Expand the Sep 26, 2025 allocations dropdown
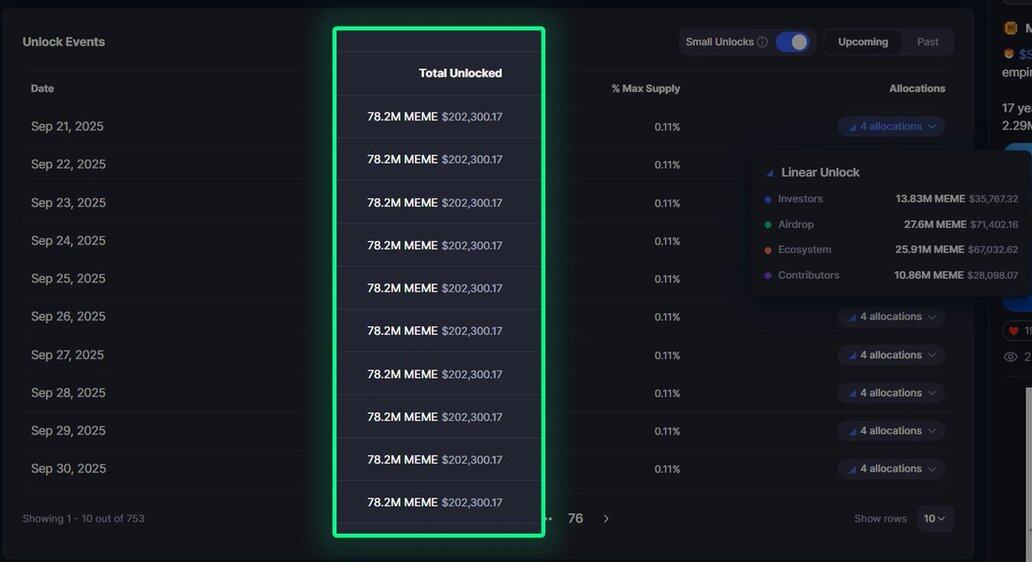The height and width of the screenshot is (562, 1032). click(x=891, y=317)
